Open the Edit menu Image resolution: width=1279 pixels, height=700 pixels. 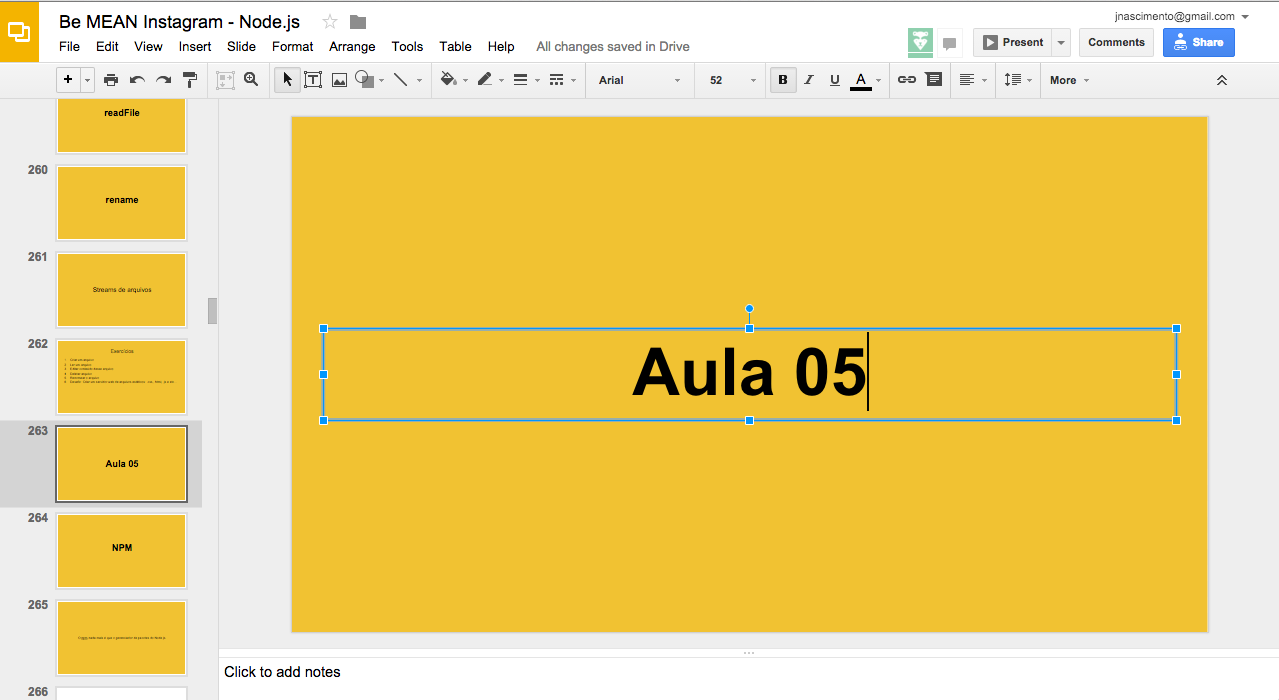(107, 46)
